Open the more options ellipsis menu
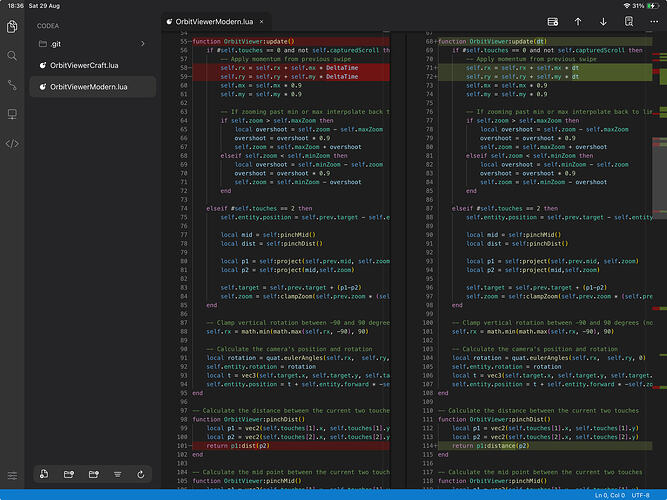667x500 pixels. pos(654,22)
